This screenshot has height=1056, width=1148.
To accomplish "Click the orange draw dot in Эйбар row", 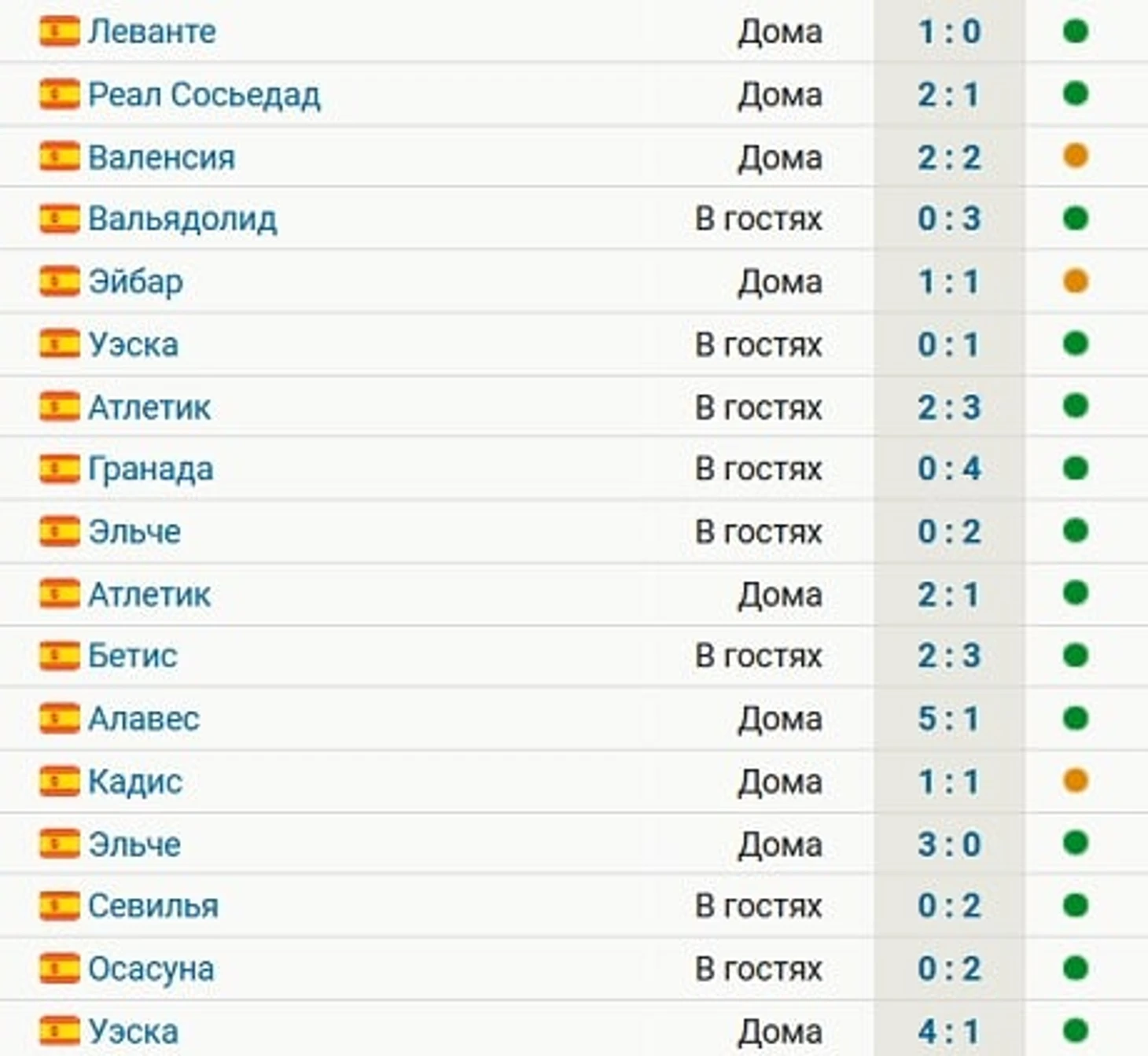I will click(1075, 281).
